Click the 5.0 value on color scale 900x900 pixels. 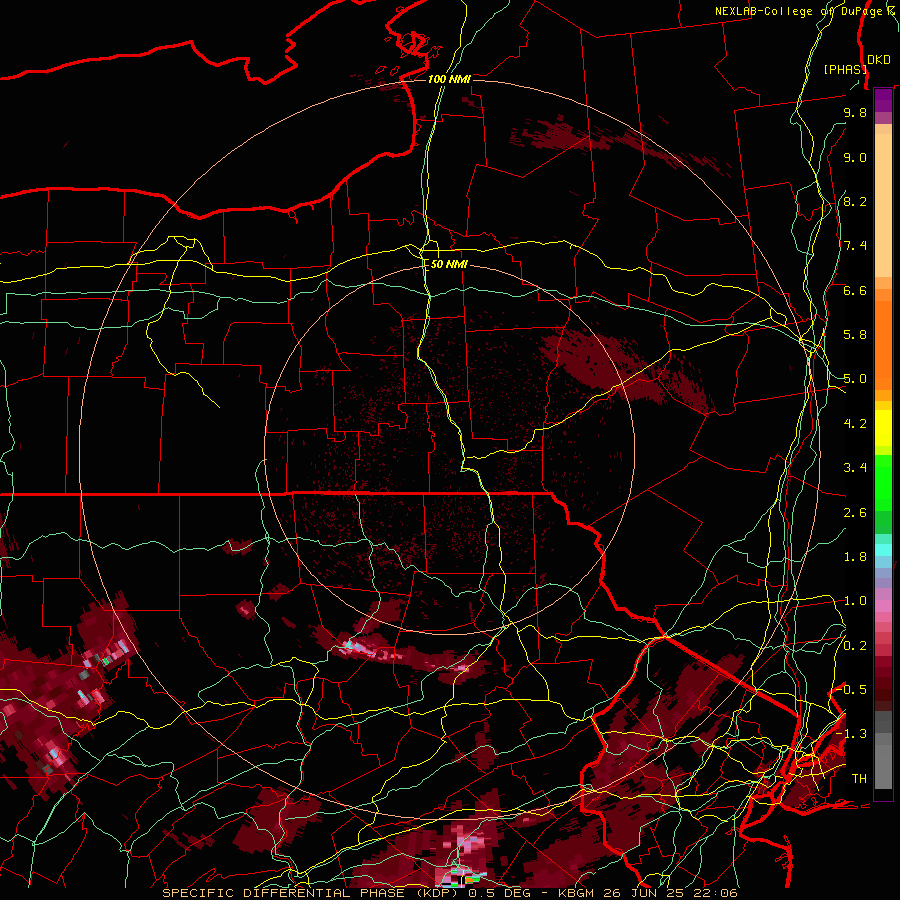(x=855, y=379)
